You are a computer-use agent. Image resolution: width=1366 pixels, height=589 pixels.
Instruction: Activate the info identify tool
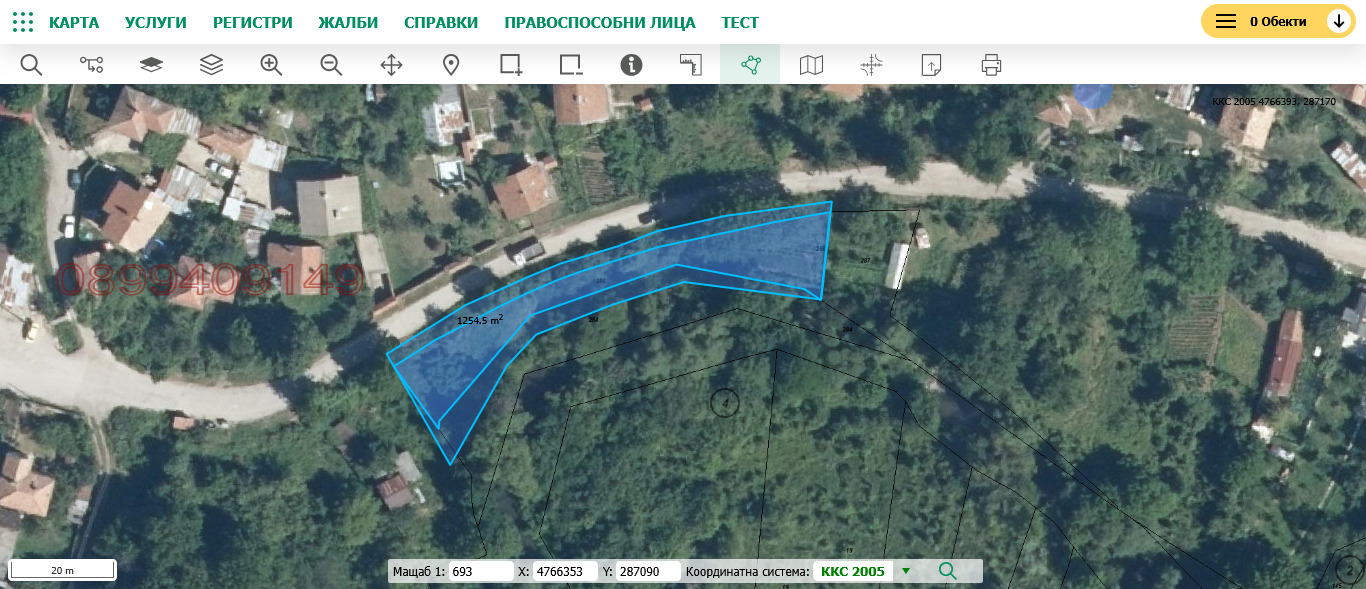(631, 65)
